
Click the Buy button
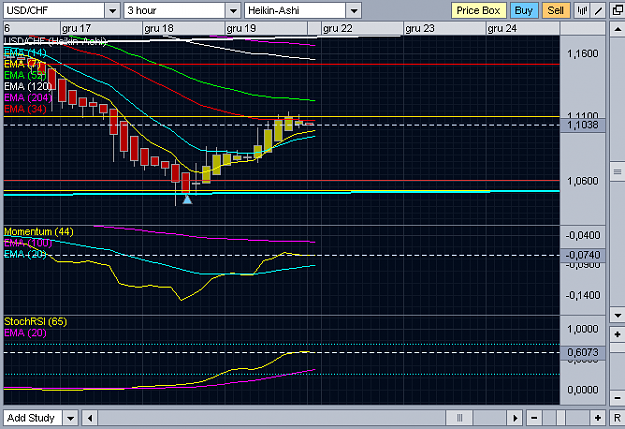(524, 10)
